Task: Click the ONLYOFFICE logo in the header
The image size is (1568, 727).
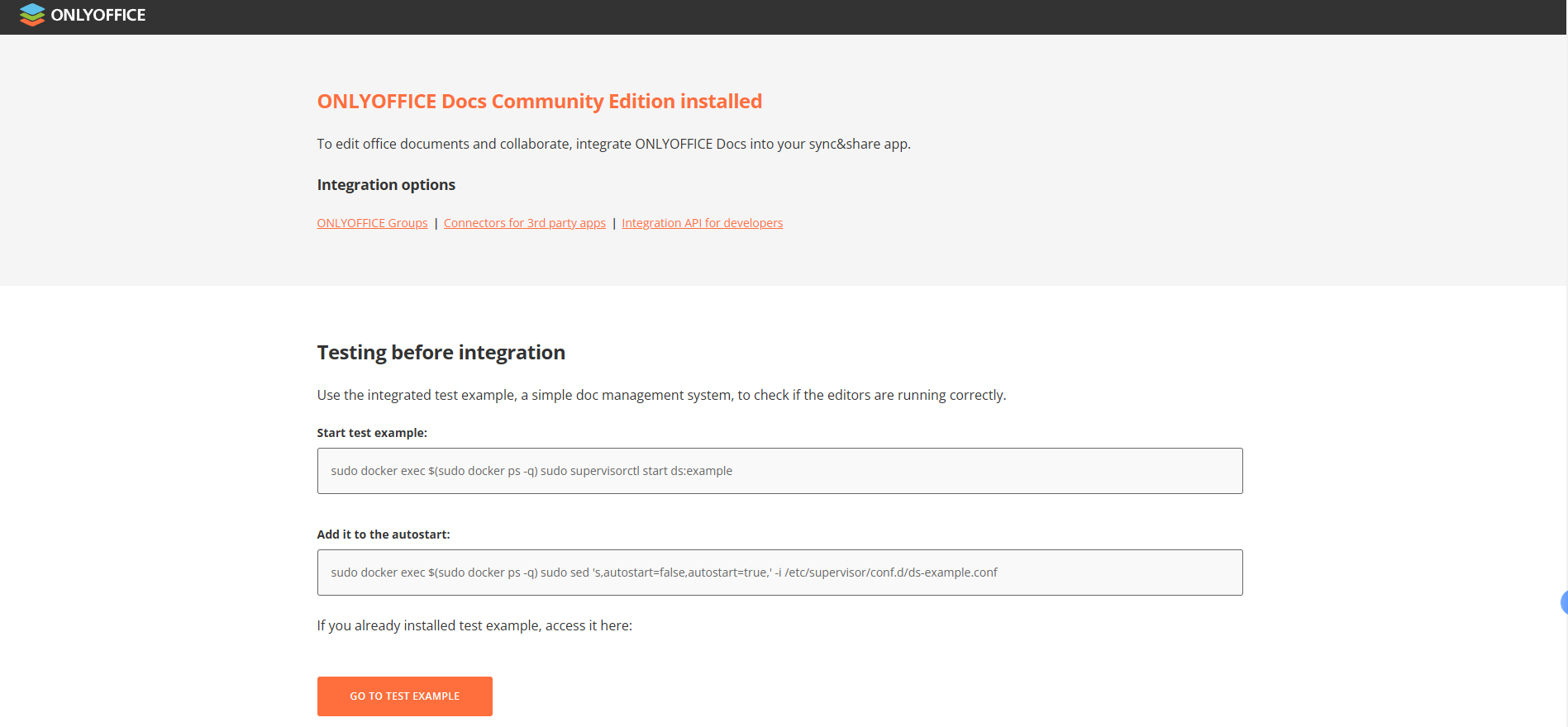Action: click(83, 15)
